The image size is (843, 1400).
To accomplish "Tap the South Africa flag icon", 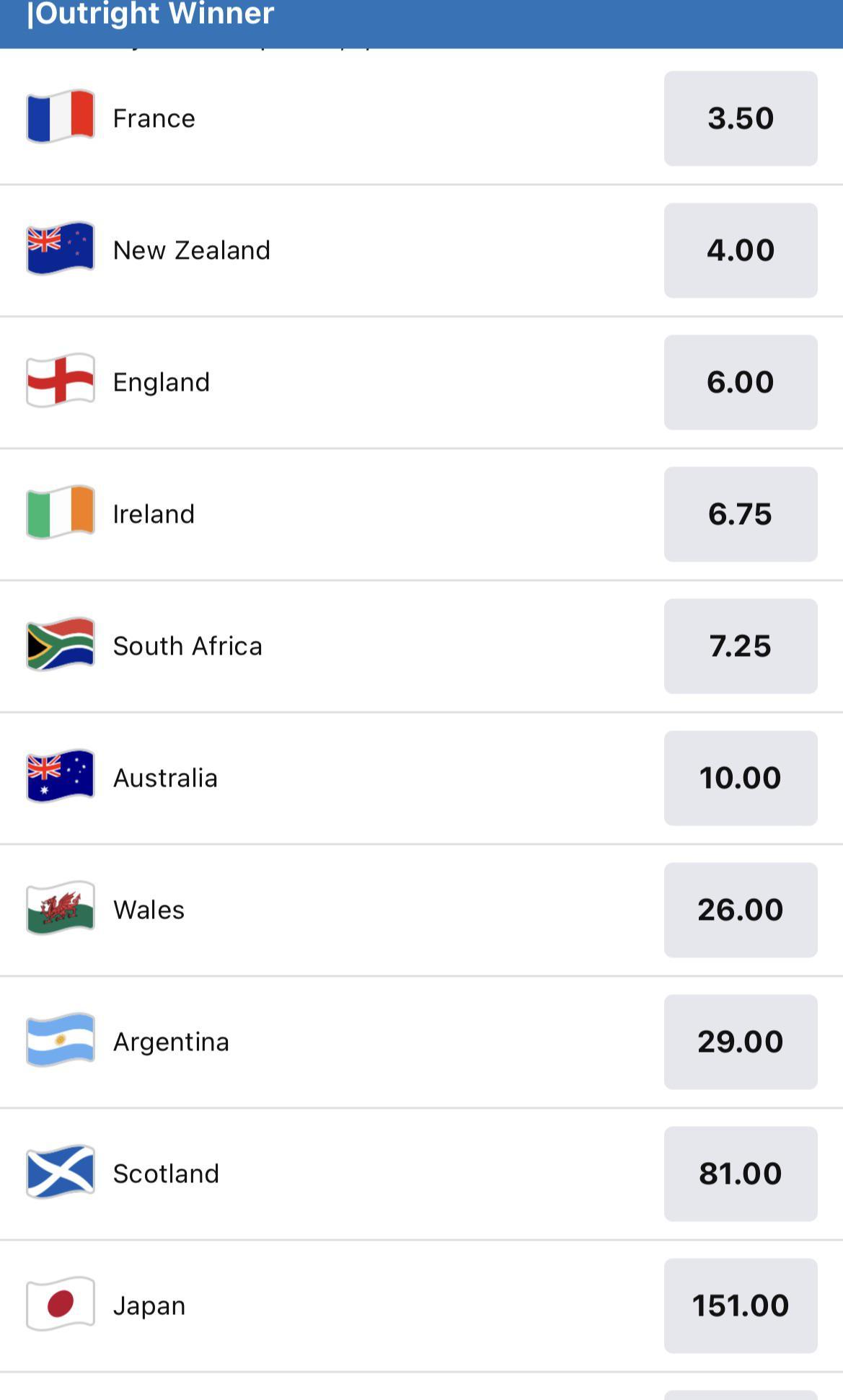I will point(61,644).
